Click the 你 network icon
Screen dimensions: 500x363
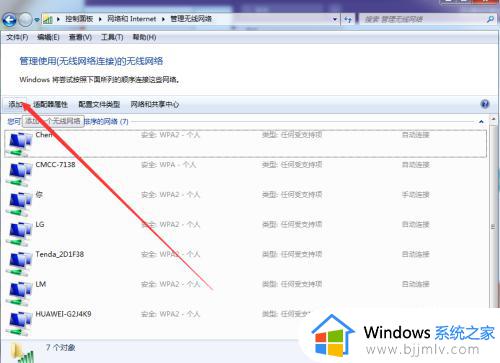coord(20,204)
